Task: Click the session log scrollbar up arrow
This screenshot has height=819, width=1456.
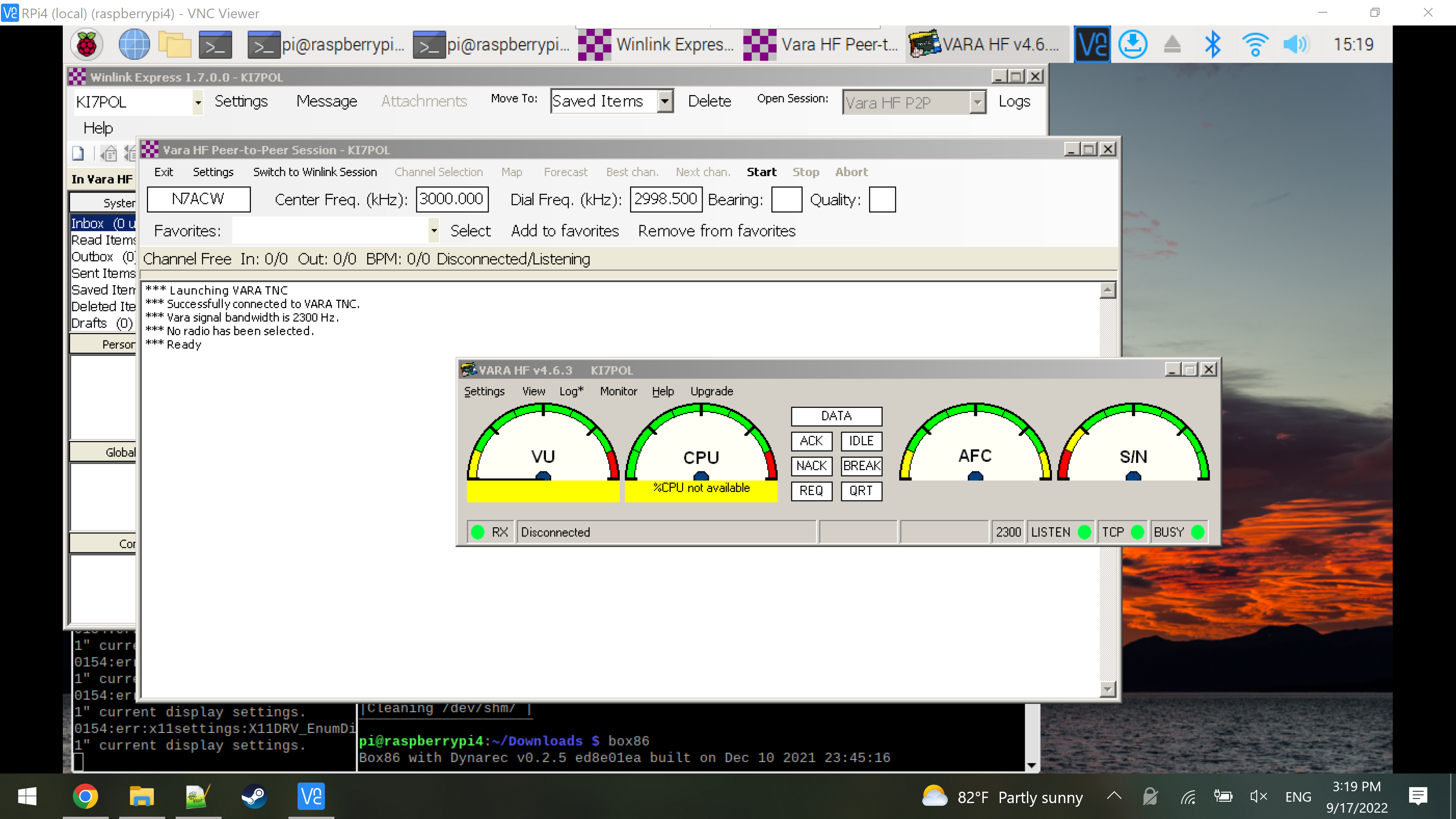Action: tap(1107, 291)
